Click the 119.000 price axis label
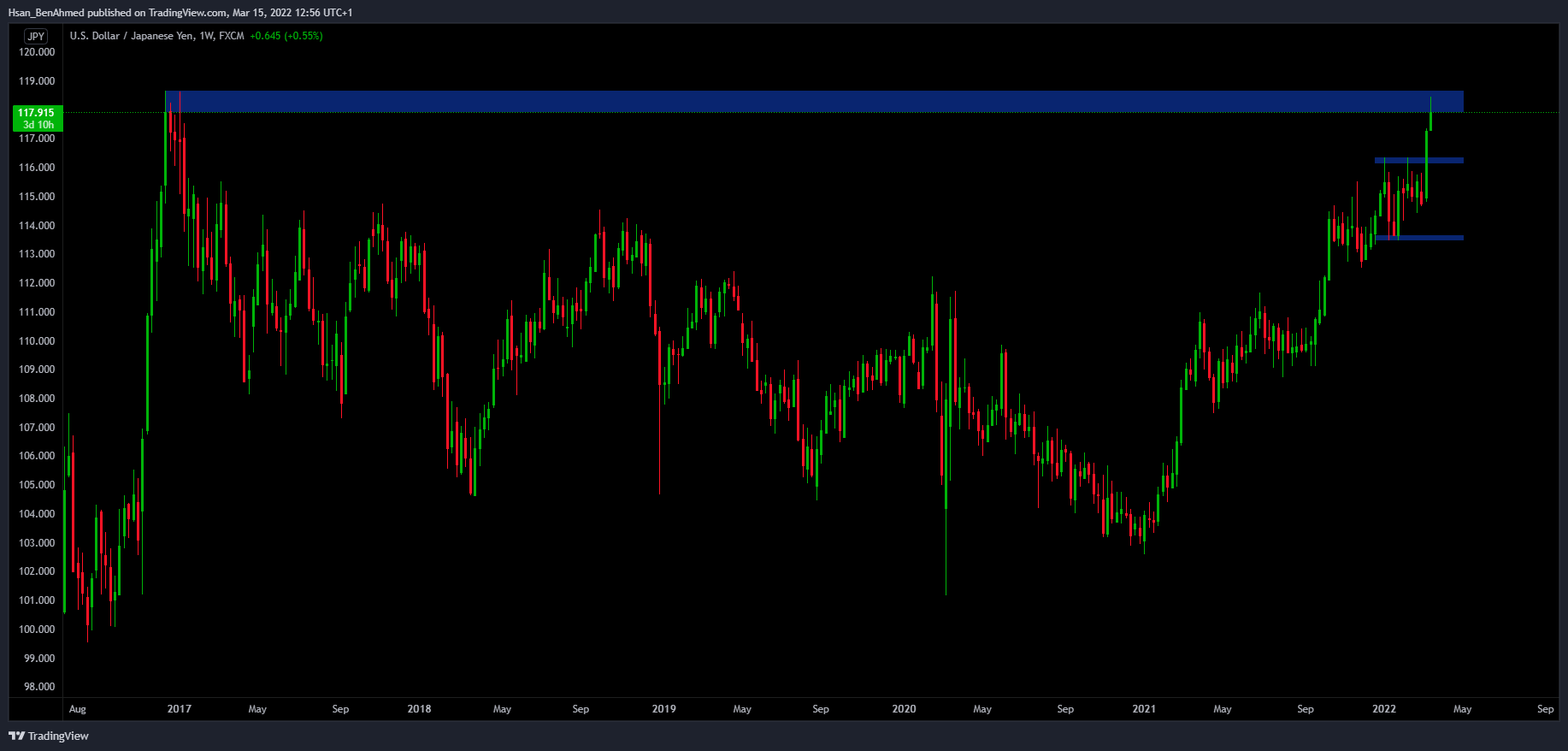 coord(37,81)
